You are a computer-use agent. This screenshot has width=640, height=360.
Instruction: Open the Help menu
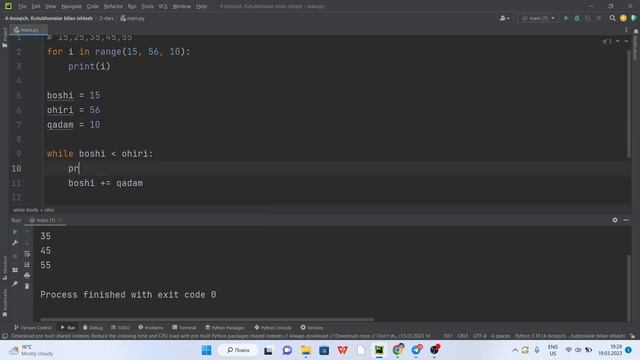pyautogui.click(x=201, y=6)
